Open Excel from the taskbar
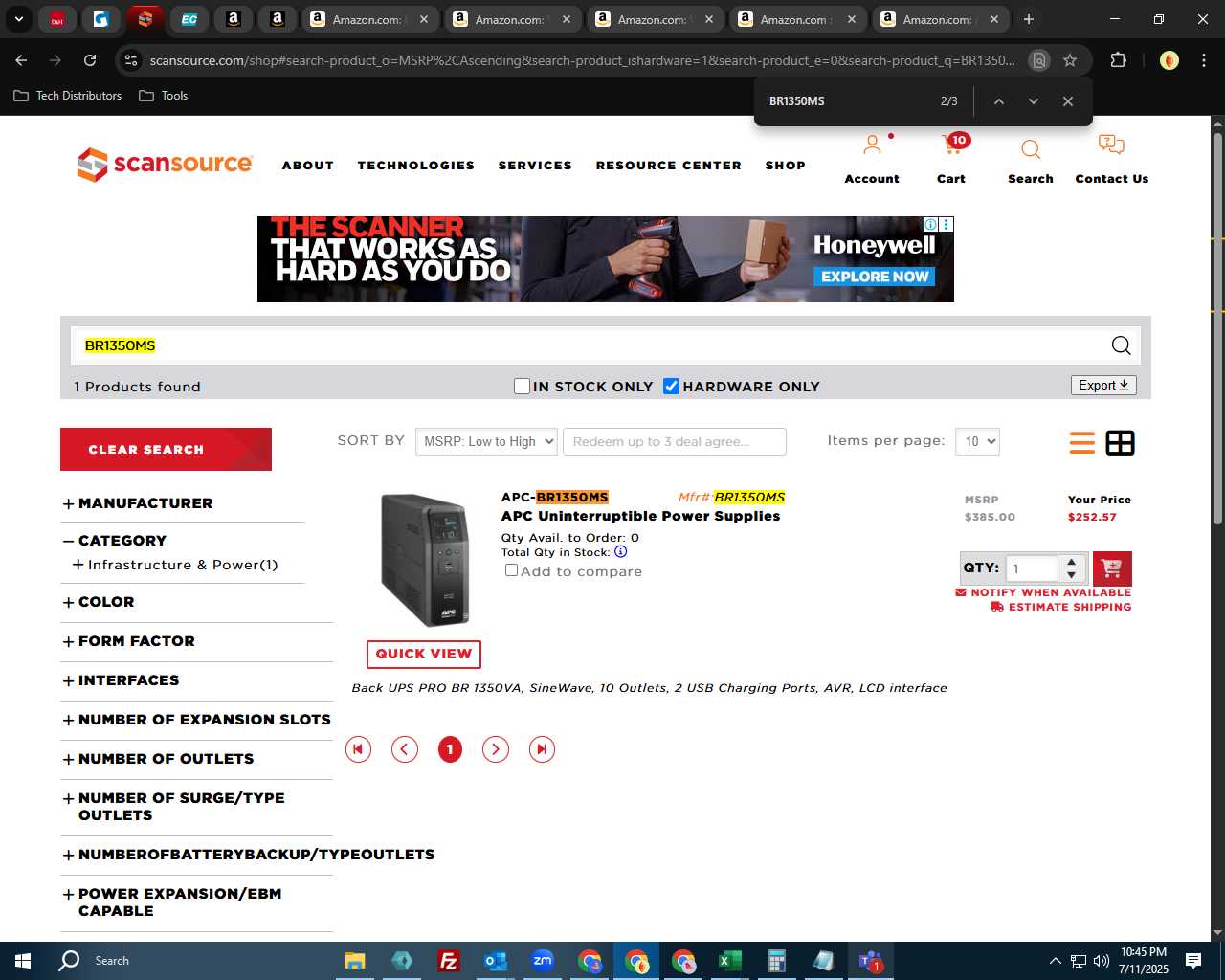1225x980 pixels. (729, 961)
